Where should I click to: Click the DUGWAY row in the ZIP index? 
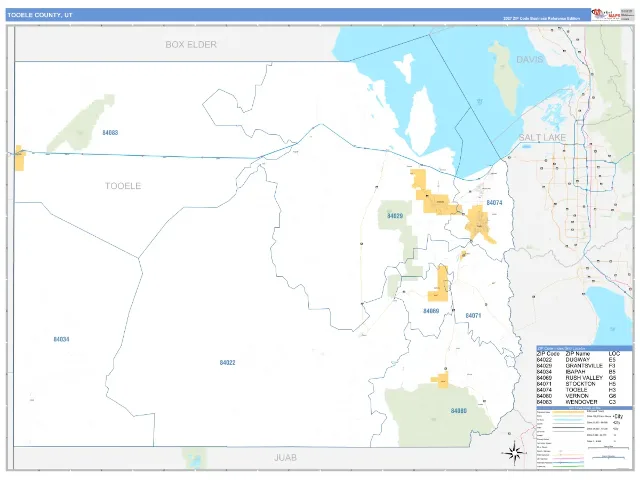tap(576, 360)
